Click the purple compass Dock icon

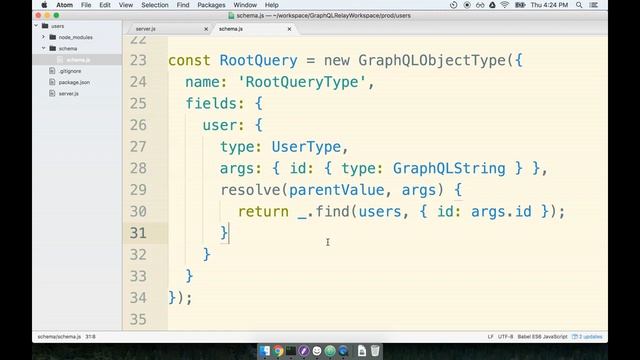pos(304,351)
